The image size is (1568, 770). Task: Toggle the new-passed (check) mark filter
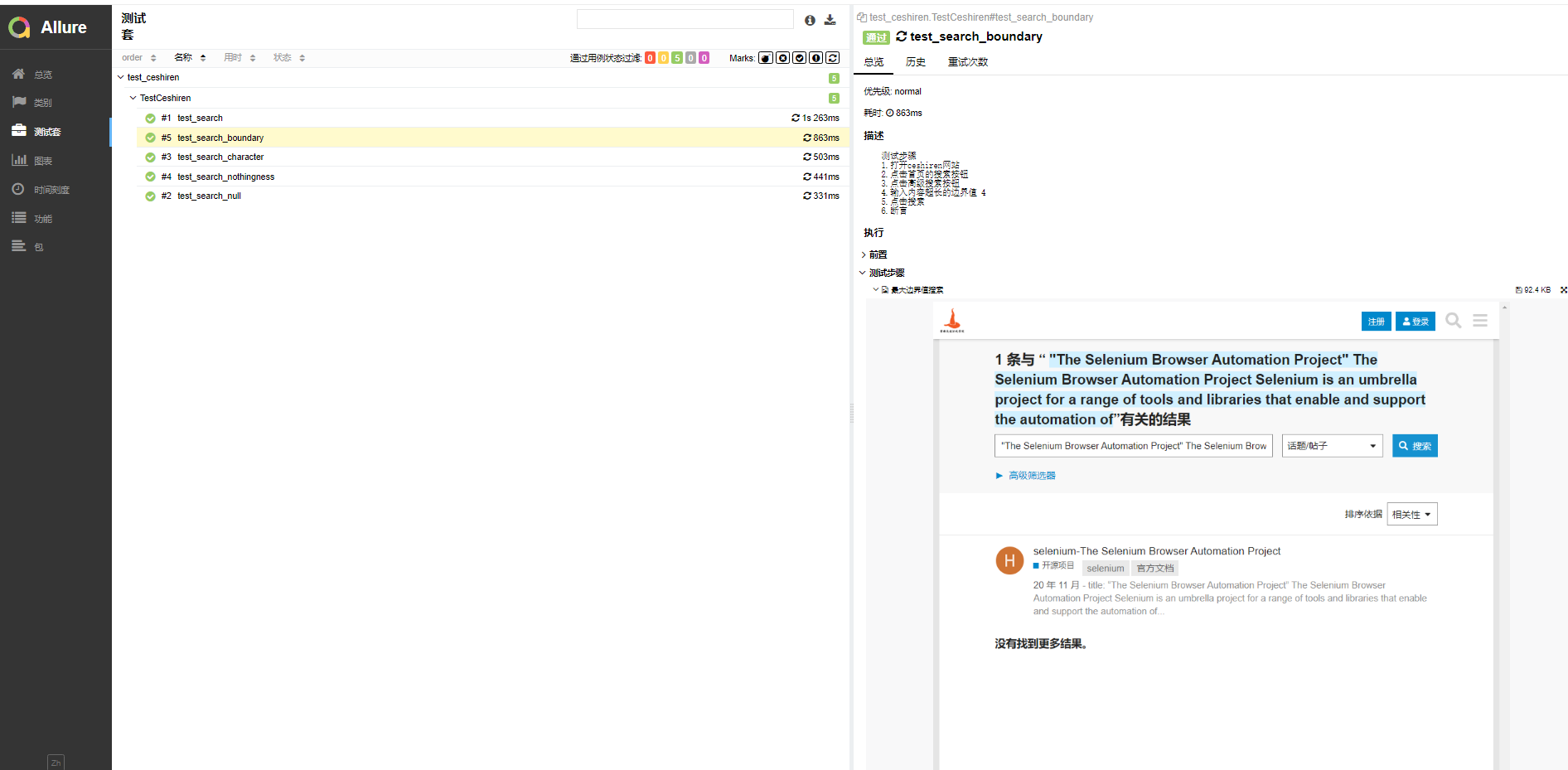pyautogui.click(x=799, y=58)
